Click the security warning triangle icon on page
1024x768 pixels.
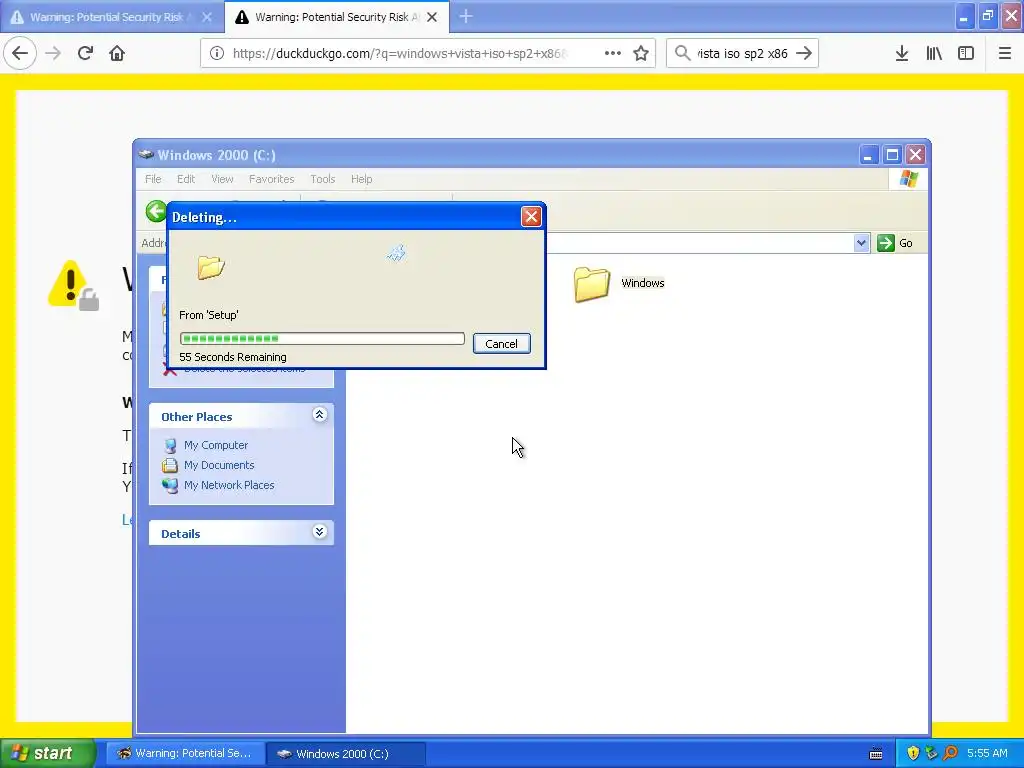(72, 285)
